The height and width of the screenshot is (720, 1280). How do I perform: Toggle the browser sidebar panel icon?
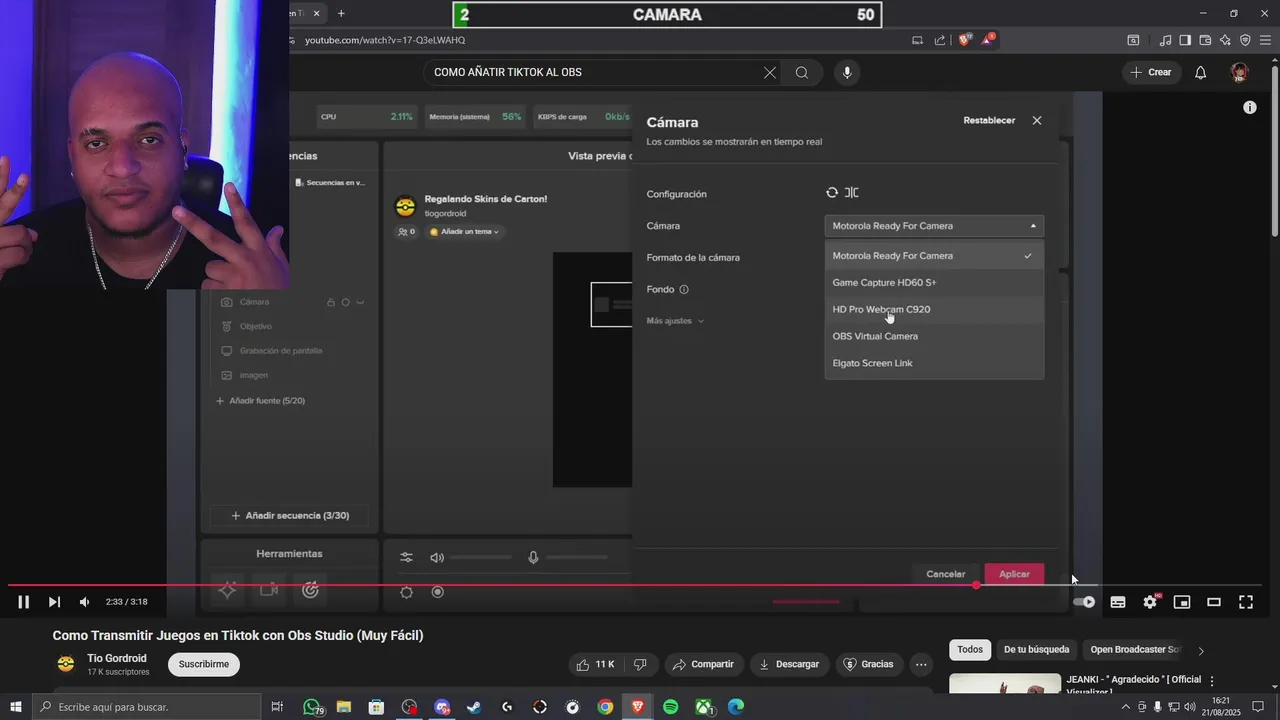click(x=1185, y=40)
